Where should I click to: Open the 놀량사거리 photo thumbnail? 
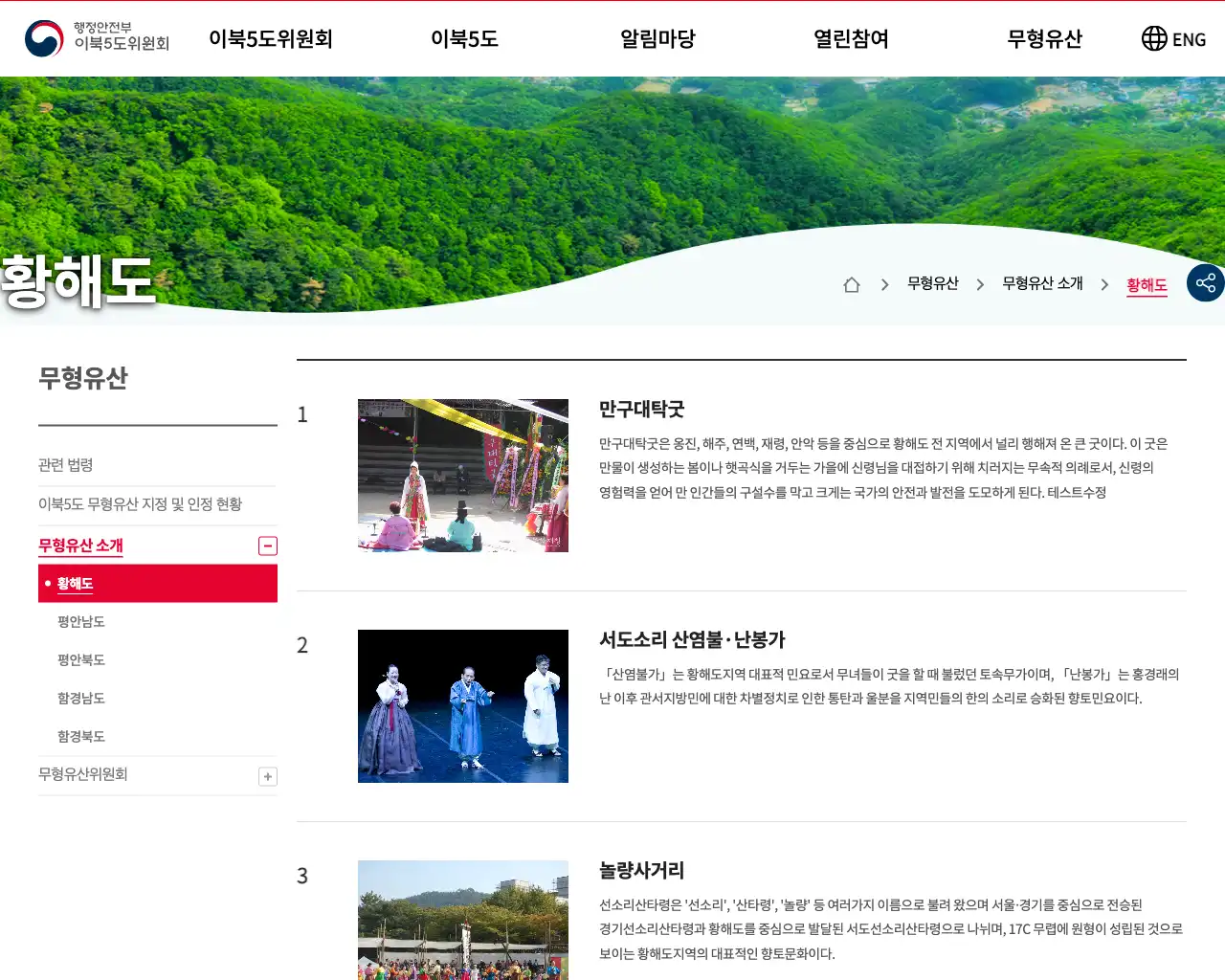click(x=463, y=920)
